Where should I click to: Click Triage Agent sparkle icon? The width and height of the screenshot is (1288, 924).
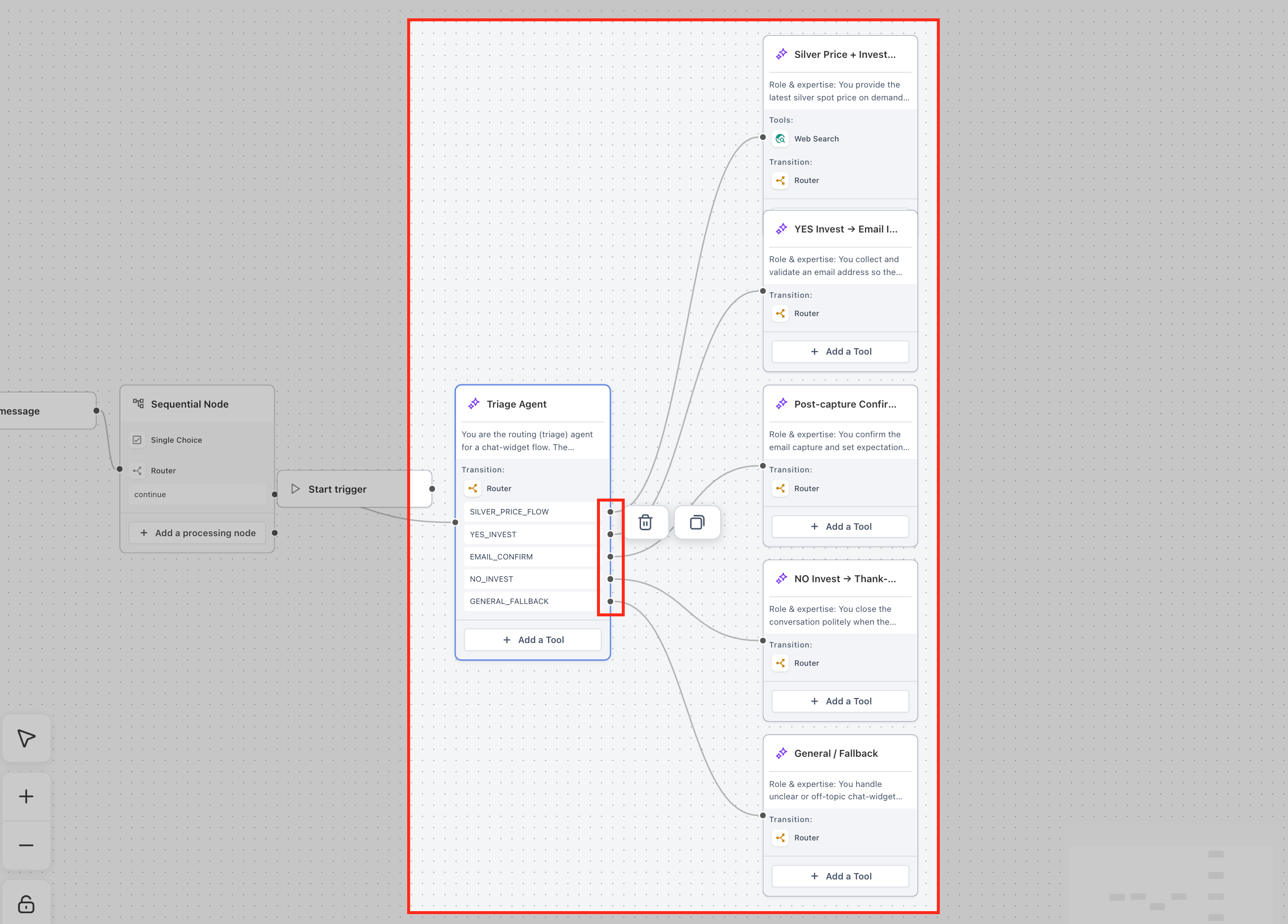click(474, 404)
